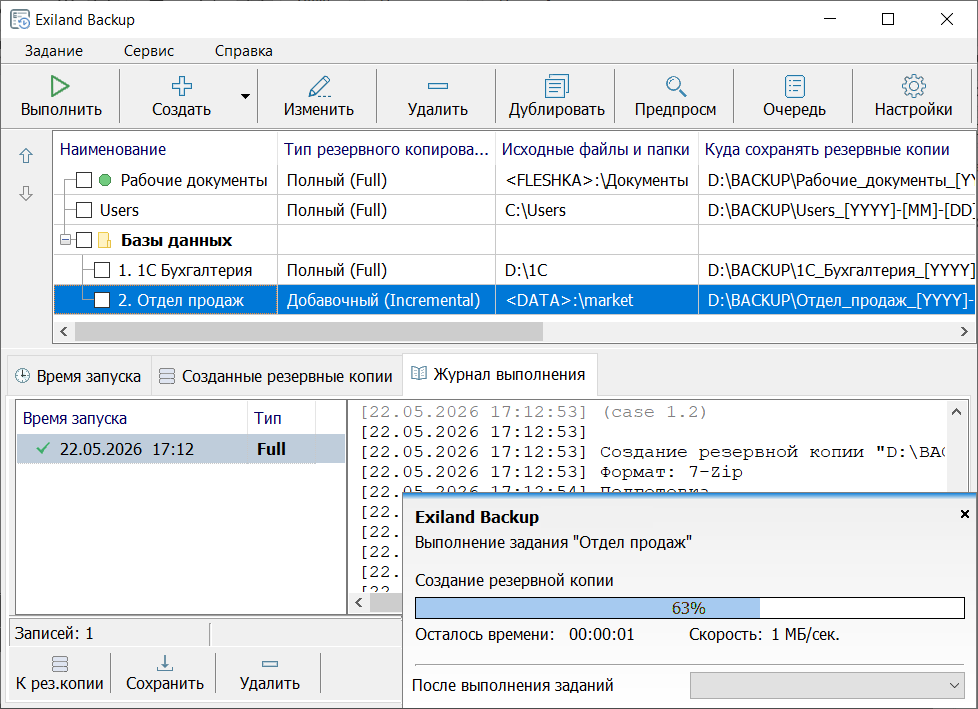Image resolution: width=978 pixels, height=709 pixels.
Task: Sort by Наименование column header
Action: [165, 149]
